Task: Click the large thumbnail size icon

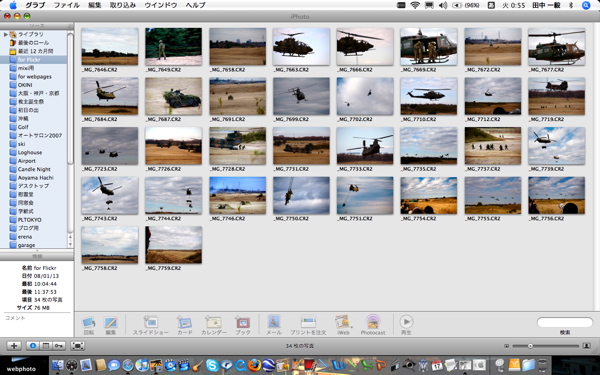Action: [x=587, y=346]
